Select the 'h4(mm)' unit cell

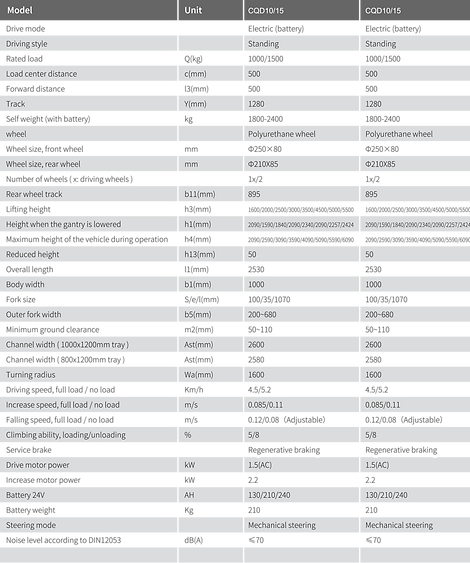click(197, 239)
